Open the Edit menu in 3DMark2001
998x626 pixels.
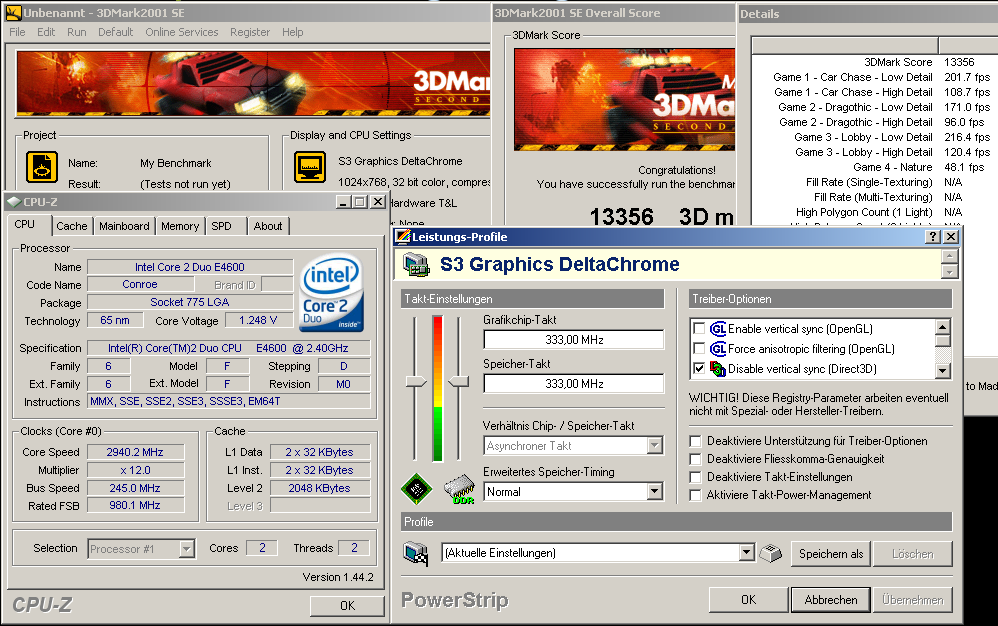46,32
